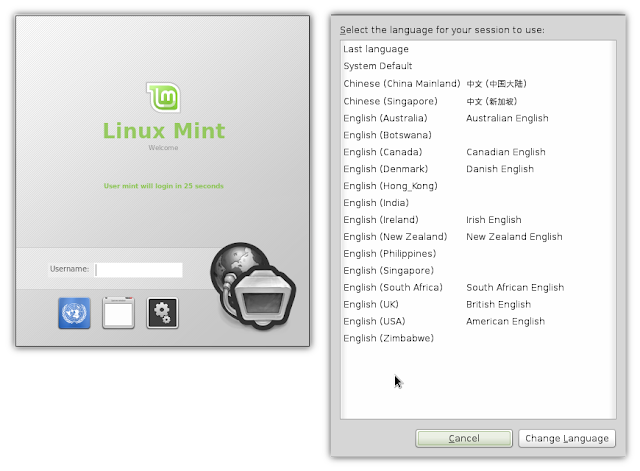Pick English (Zimbabwe) from the list
Viewport: 640px width, 471px height.
[x=389, y=339]
